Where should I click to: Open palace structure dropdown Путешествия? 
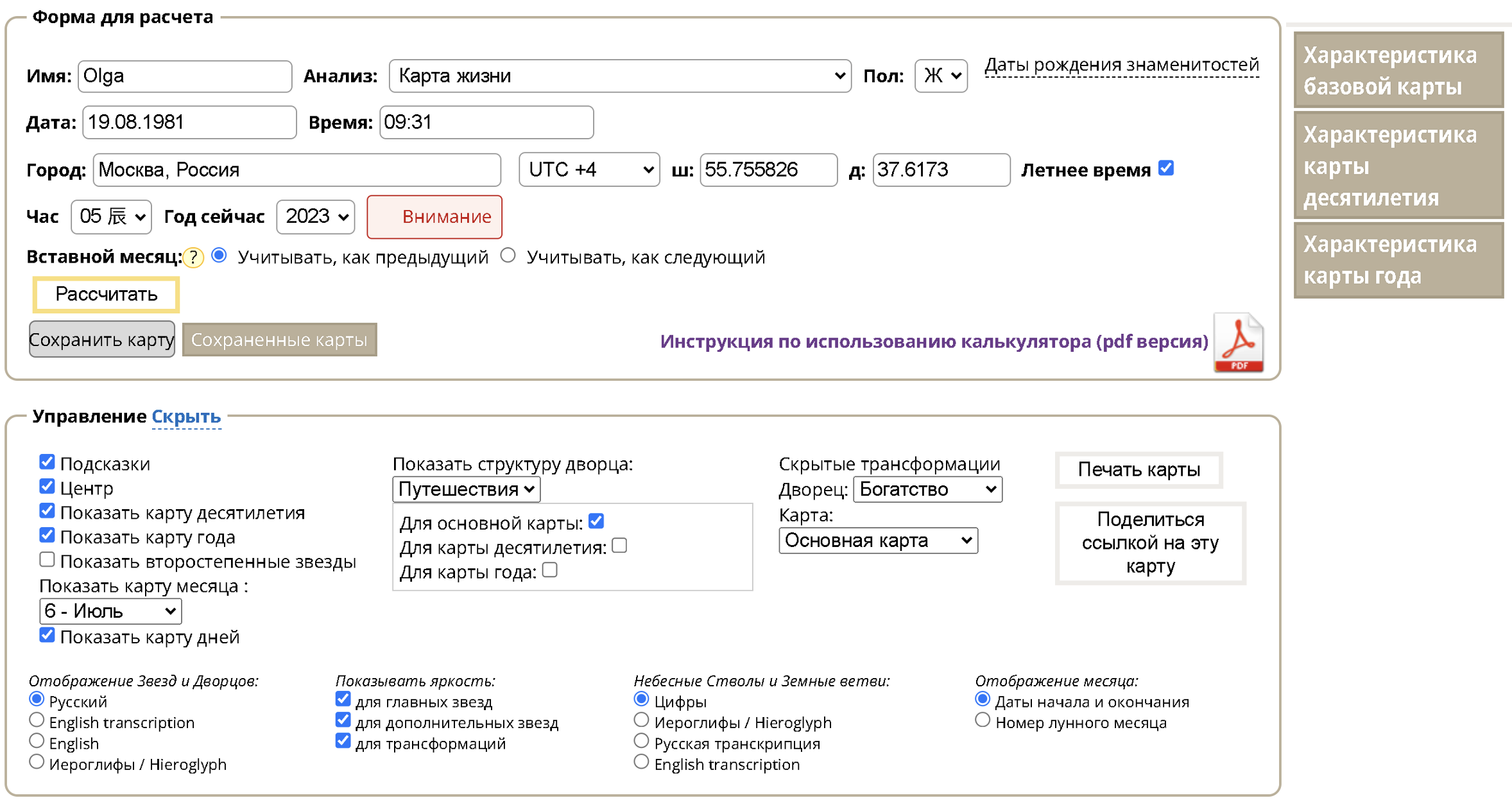[467, 489]
